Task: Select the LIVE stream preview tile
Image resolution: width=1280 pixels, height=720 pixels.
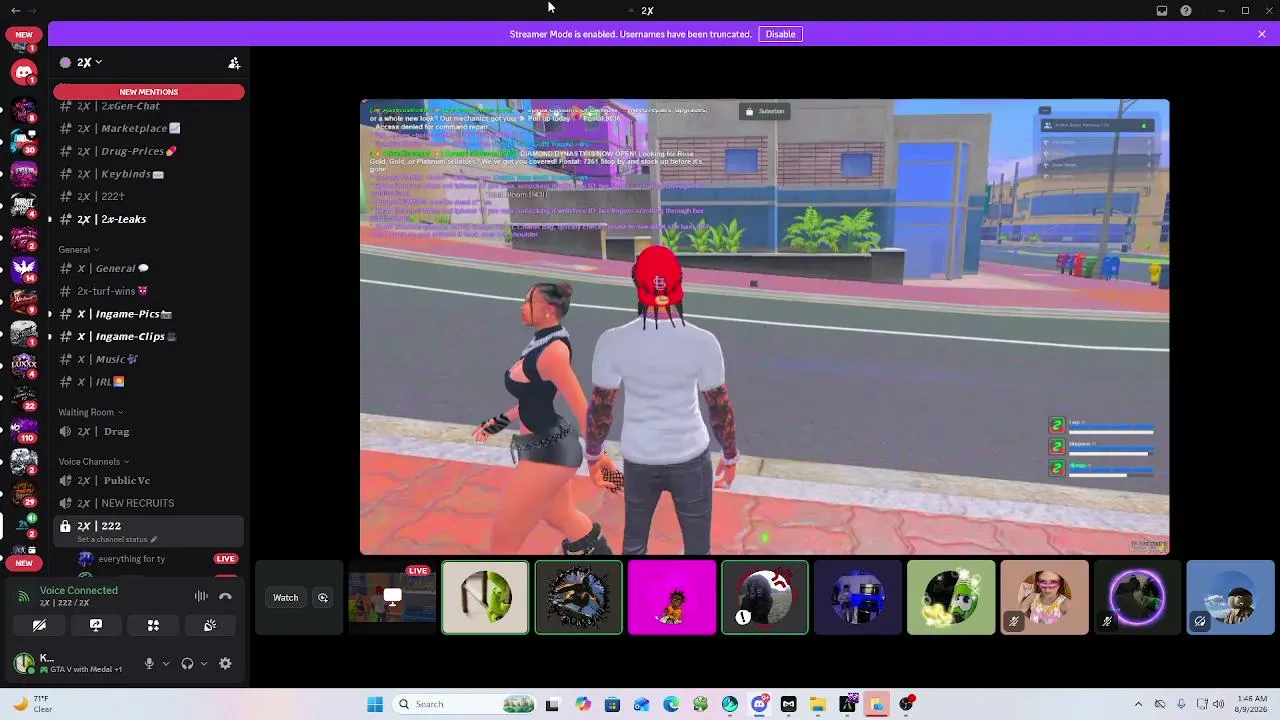Action: point(392,598)
